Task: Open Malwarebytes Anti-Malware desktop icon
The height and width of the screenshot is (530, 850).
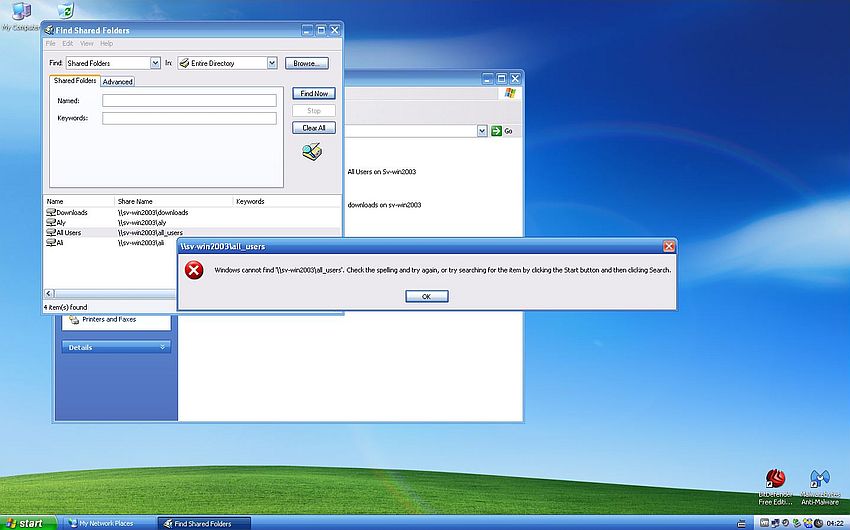Action: coord(819,480)
